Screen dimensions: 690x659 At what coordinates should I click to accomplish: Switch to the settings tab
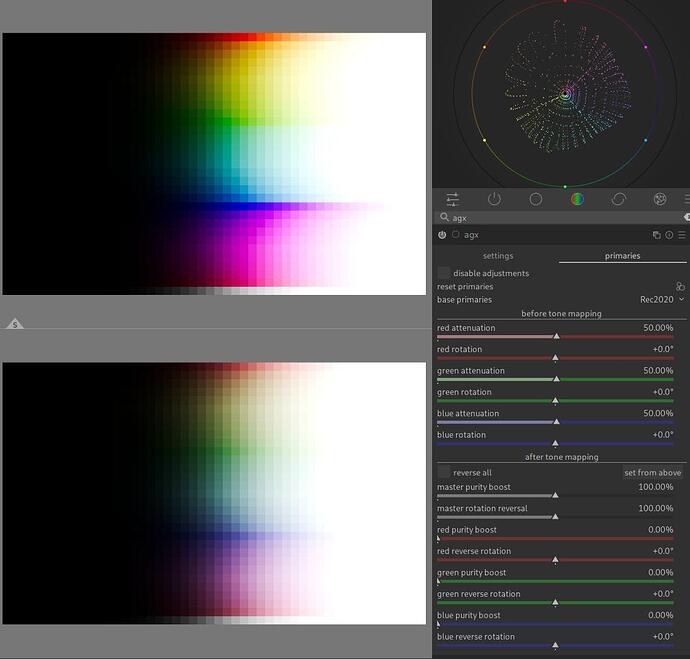(498, 256)
